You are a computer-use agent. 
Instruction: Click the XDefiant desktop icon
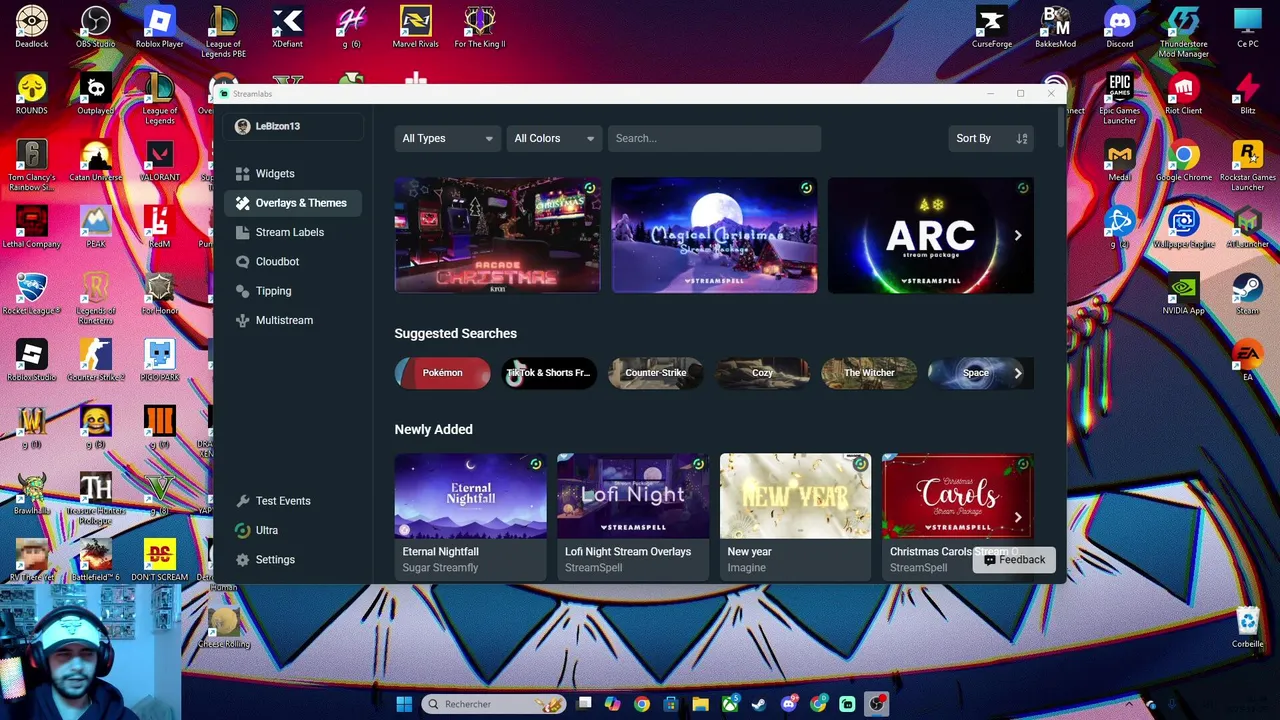click(288, 27)
